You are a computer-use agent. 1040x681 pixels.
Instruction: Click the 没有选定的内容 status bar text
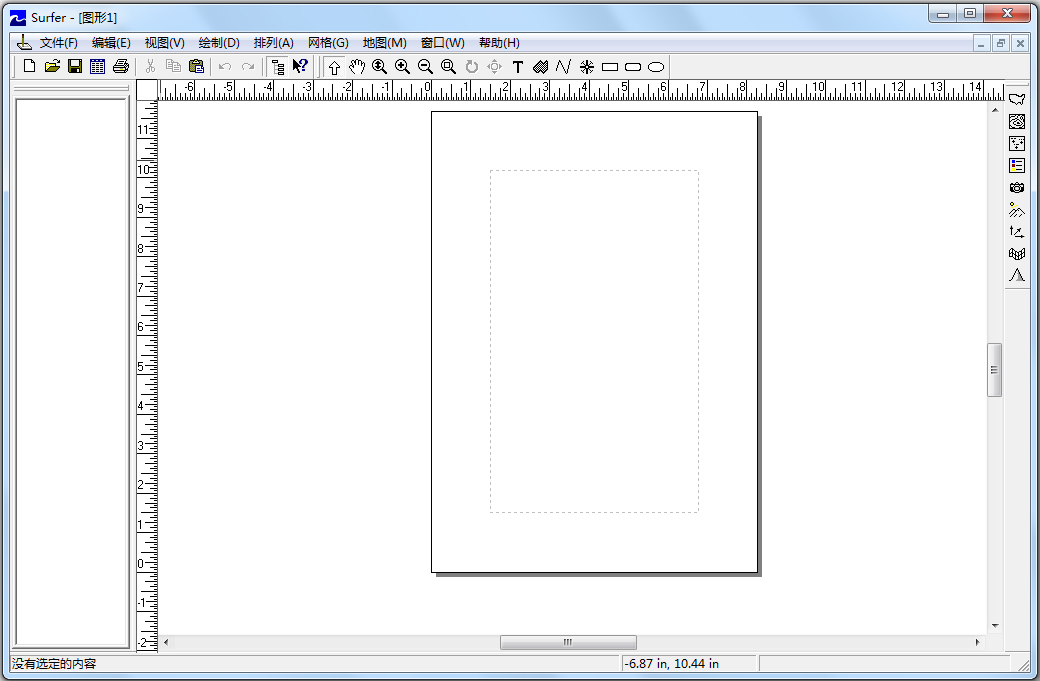[x=54, y=663]
